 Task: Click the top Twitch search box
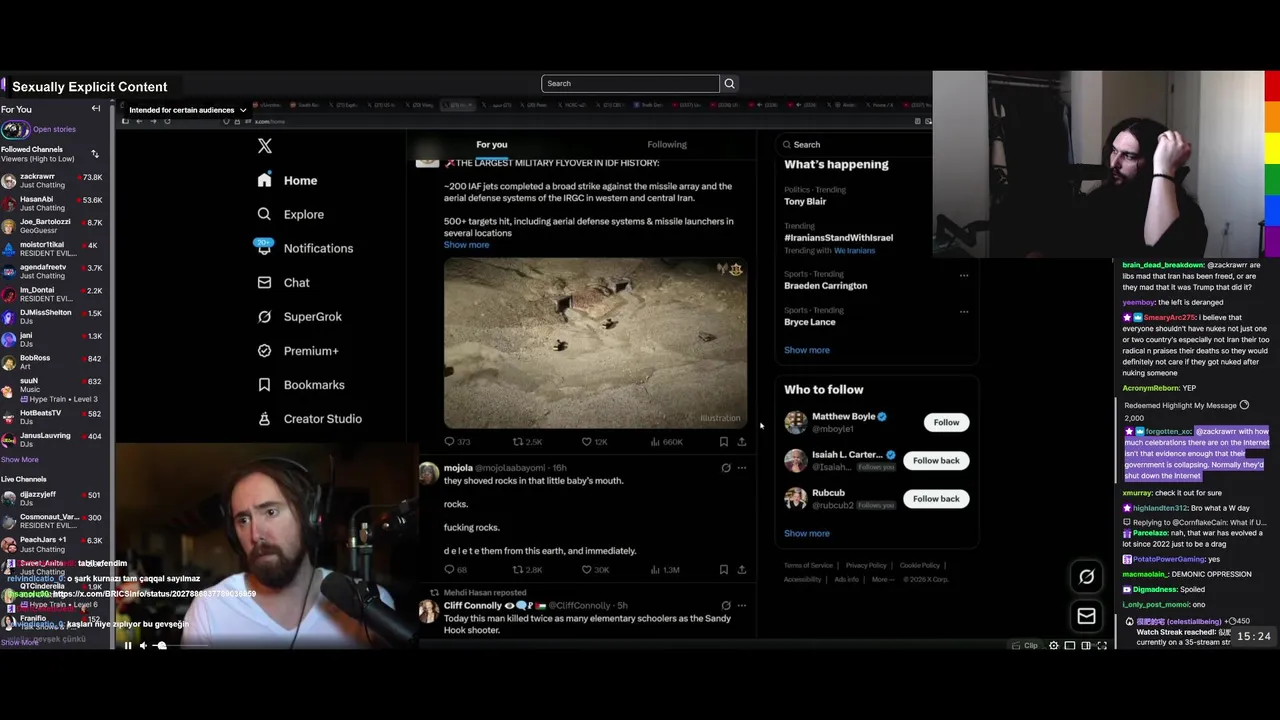pyautogui.click(x=630, y=84)
